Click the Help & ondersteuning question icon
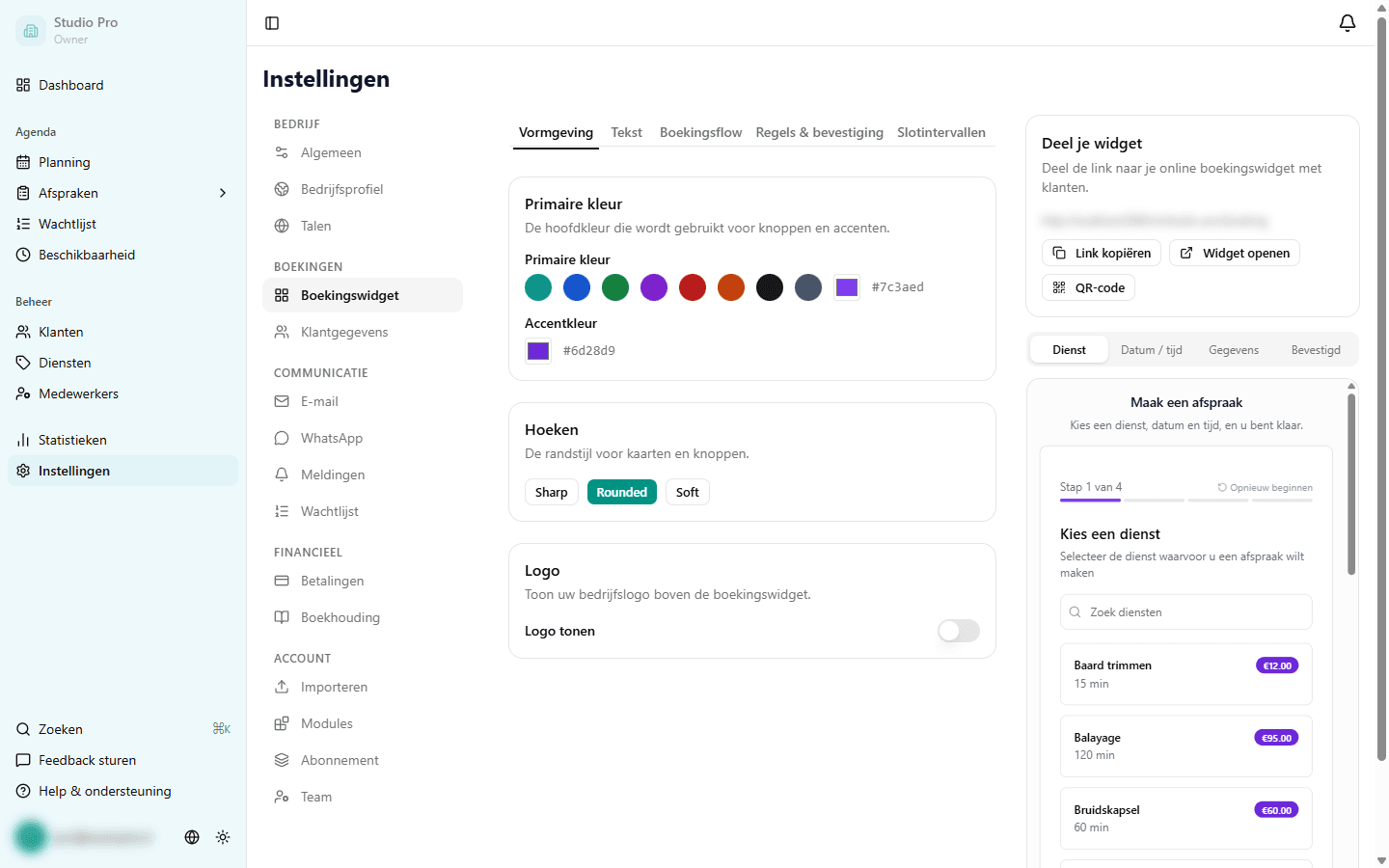The image size is (1389, 868). click(x=23, y=791)
